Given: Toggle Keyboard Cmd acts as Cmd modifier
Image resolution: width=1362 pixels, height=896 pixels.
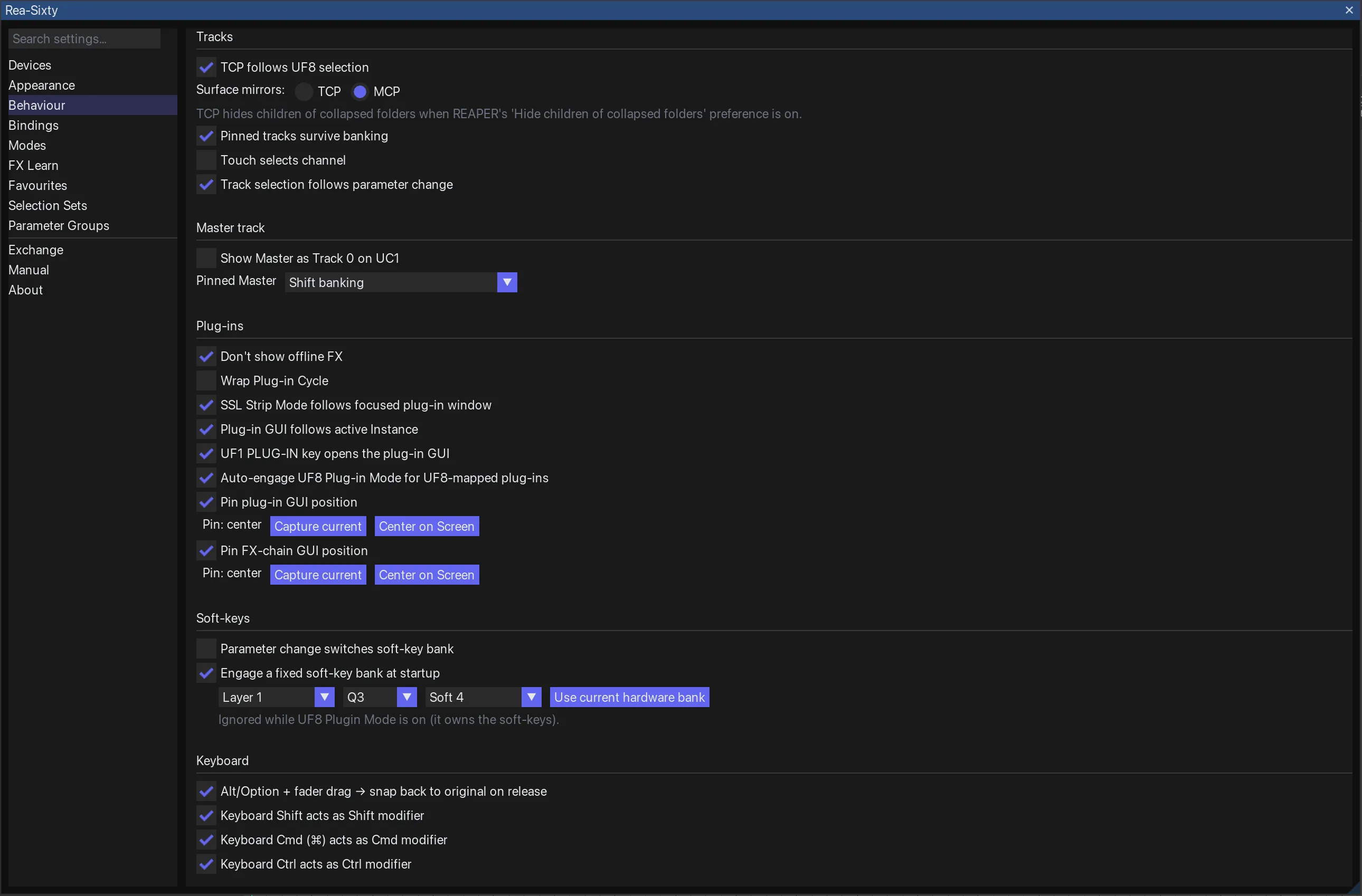Looking at the screenshot, I should pos(206,841).
